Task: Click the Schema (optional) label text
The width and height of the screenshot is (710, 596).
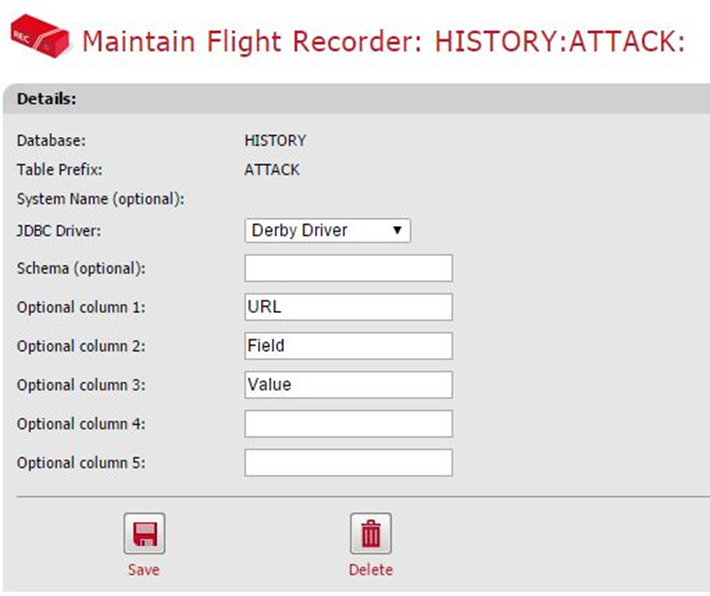Action: click(x=82, y=269)
